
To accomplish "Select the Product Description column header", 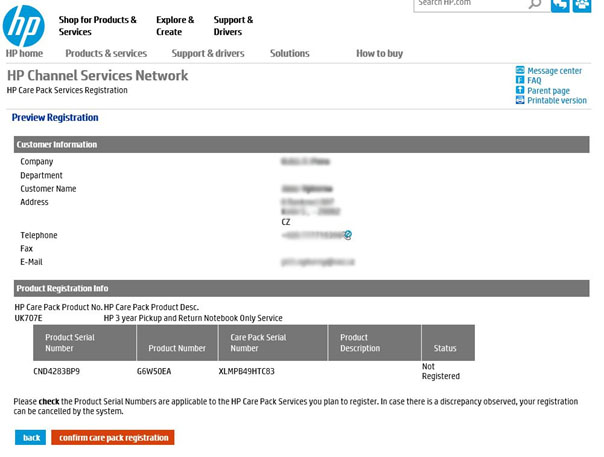I will (374, 343).
